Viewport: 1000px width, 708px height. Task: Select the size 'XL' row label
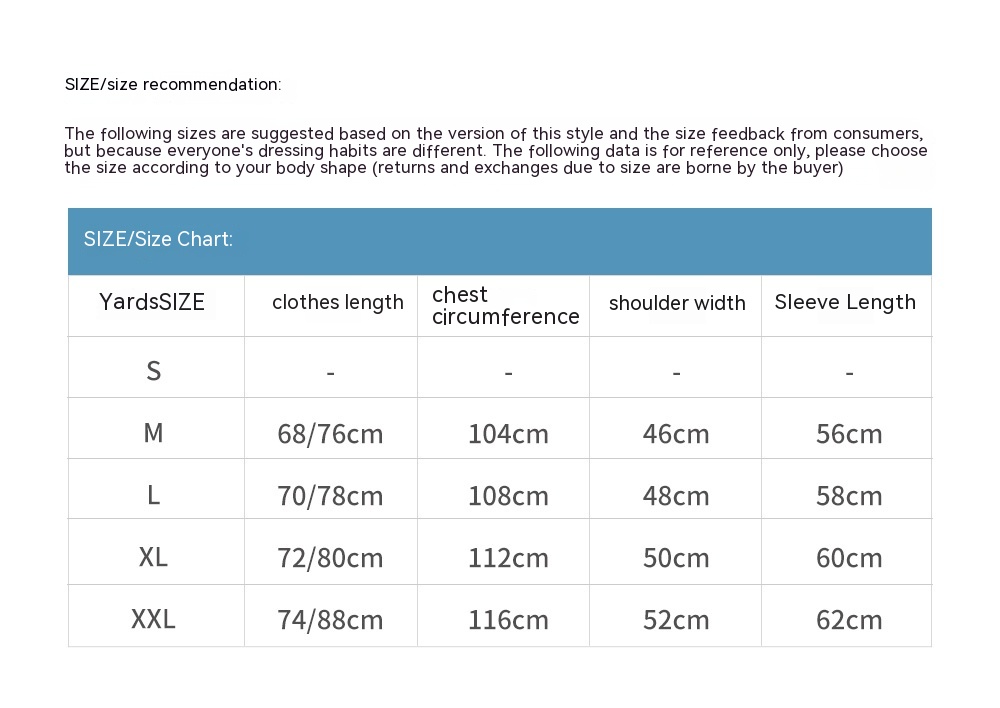pyautogui.click(x=153, y=557)
